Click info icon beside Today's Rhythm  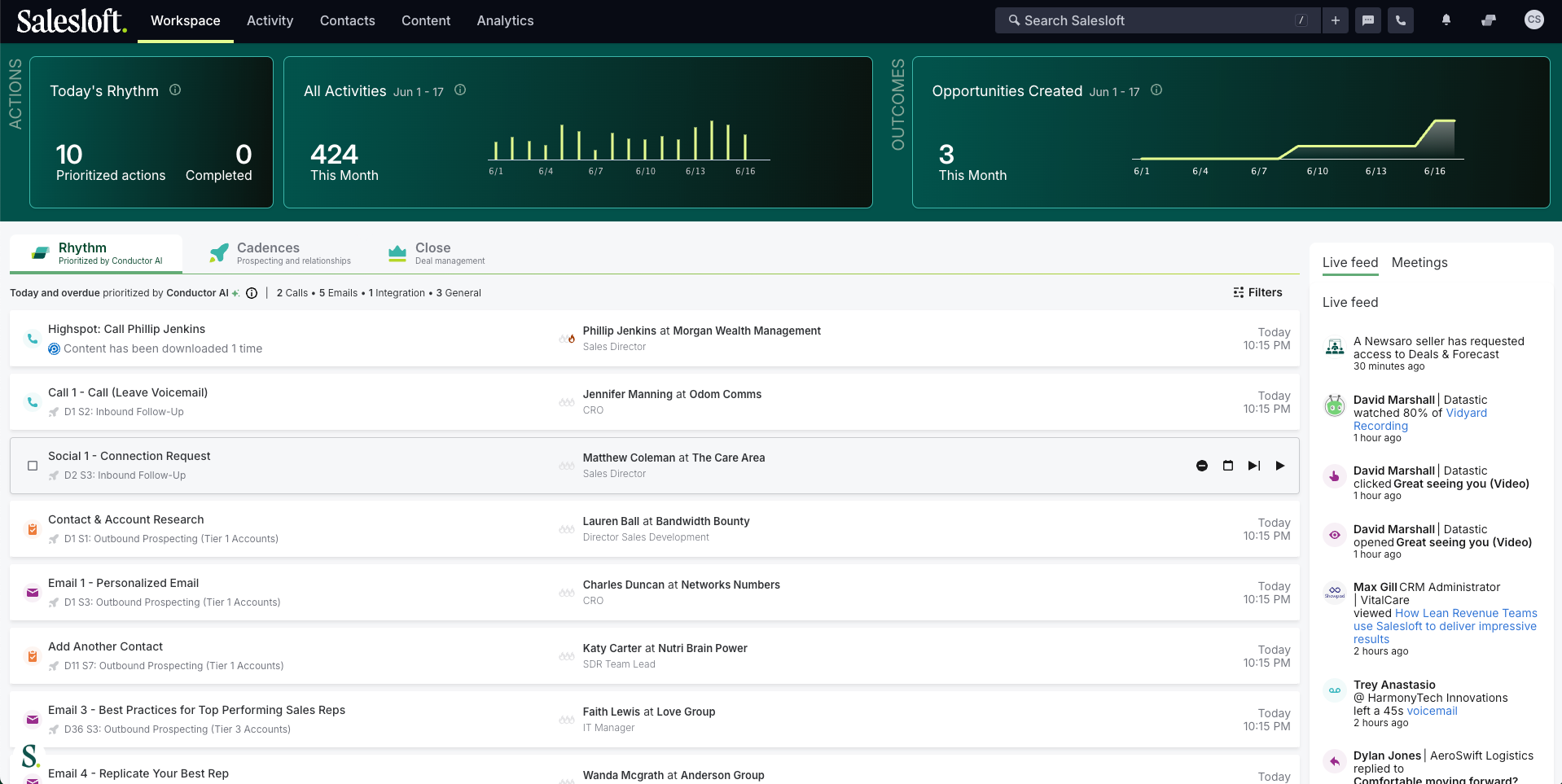175,90
